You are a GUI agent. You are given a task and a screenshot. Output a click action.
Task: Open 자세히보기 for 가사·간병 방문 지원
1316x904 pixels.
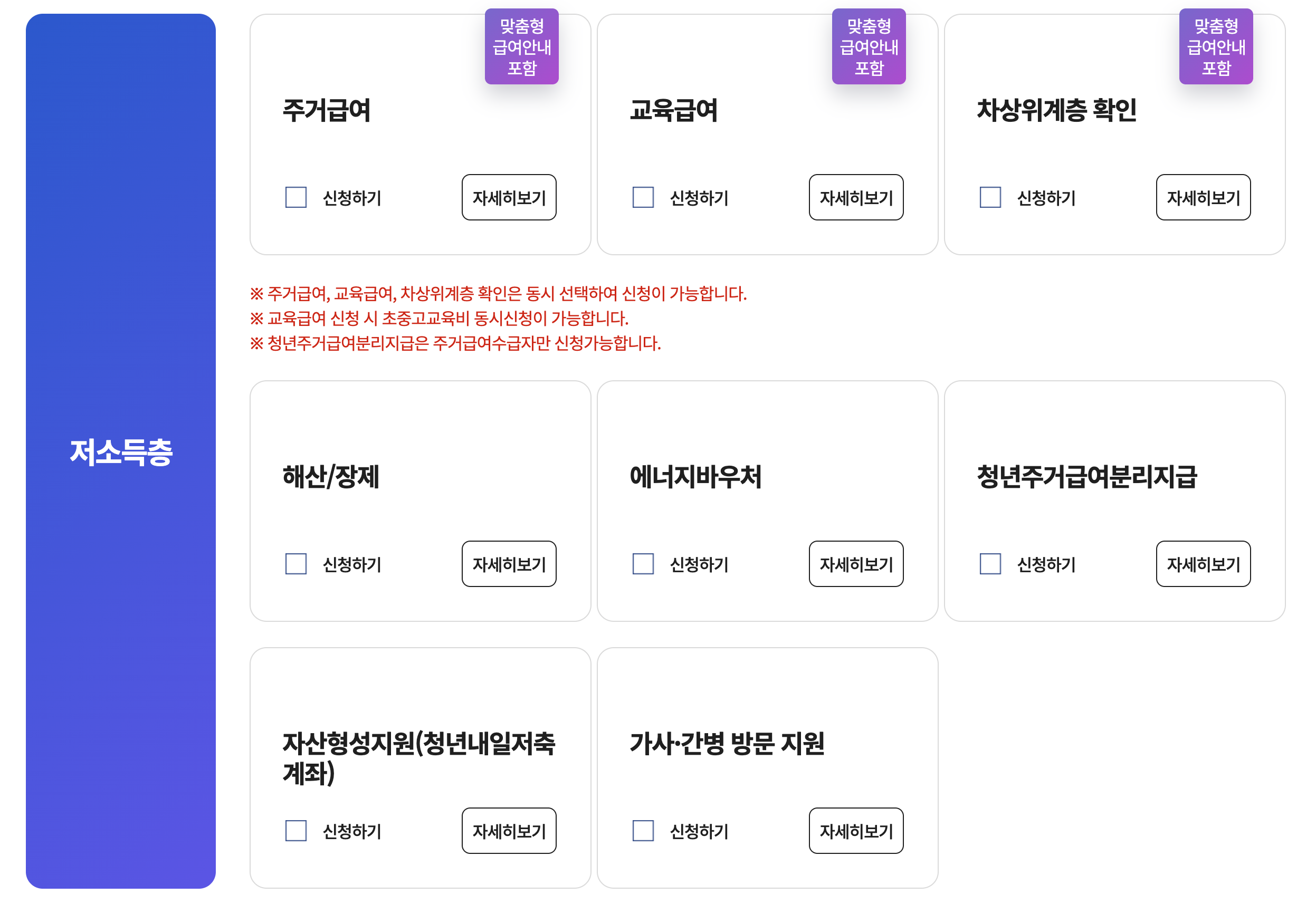[855, 831]
